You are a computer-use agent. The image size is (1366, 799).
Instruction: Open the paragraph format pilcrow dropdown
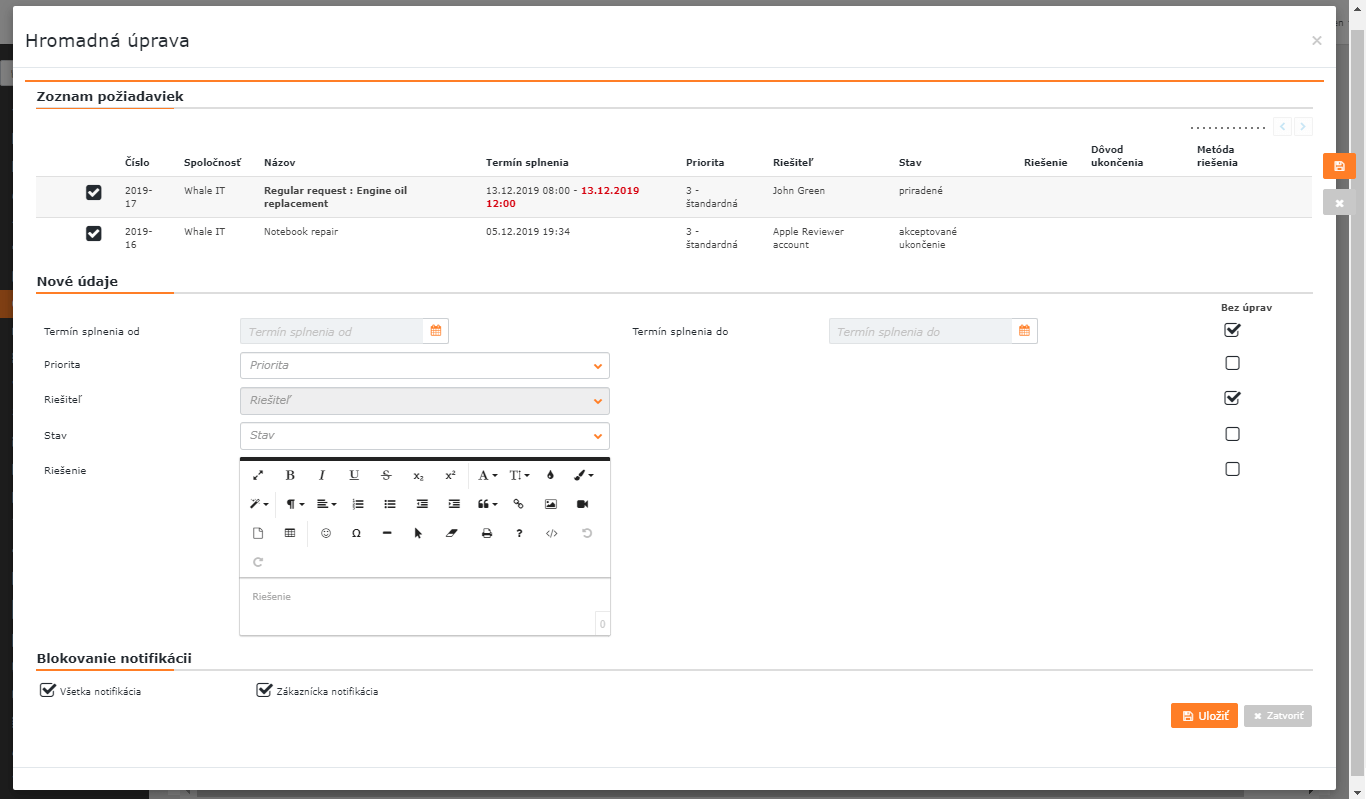(x=295, y=505)
